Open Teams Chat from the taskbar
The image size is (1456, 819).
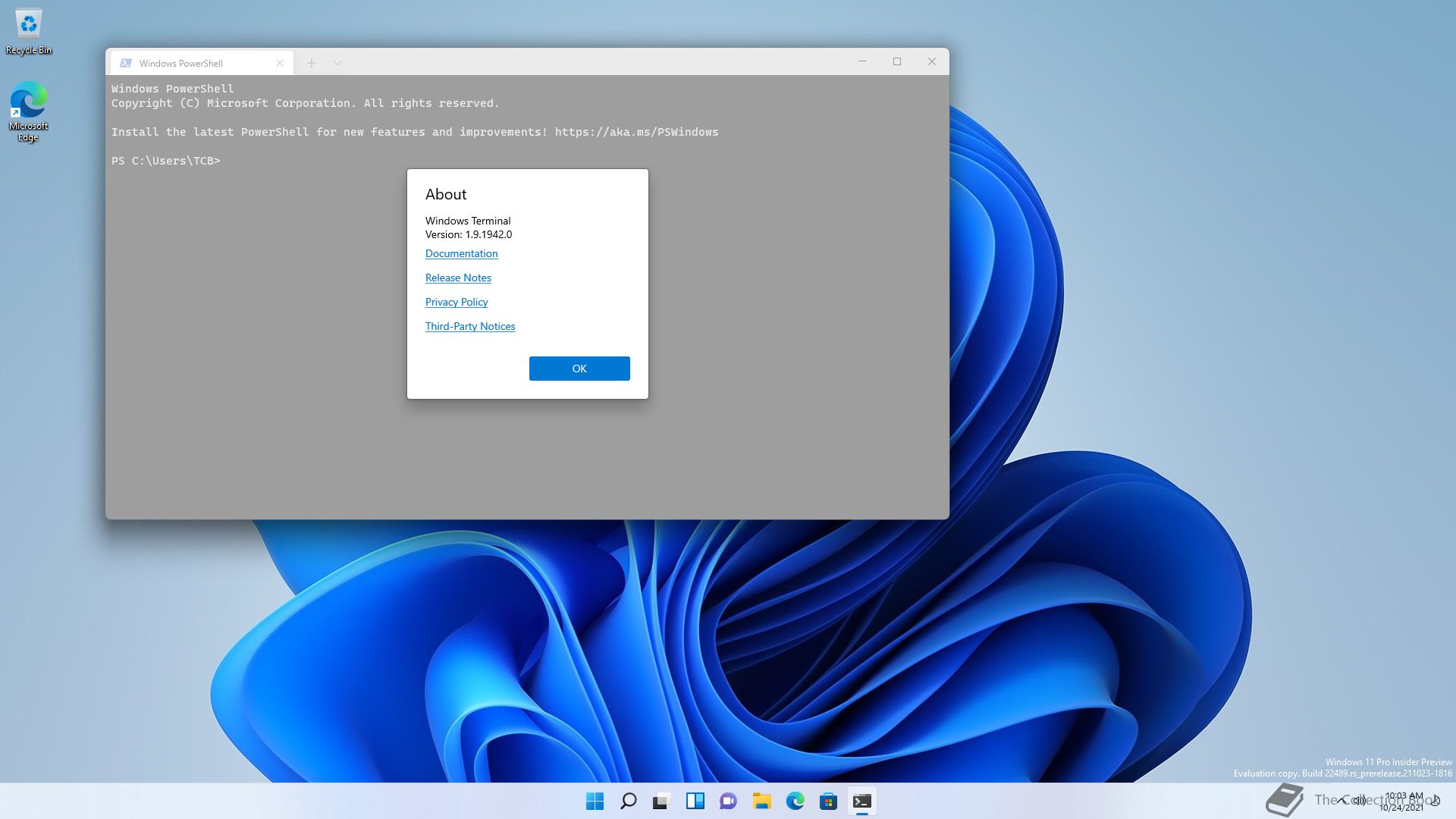click(x=728, y=801)
